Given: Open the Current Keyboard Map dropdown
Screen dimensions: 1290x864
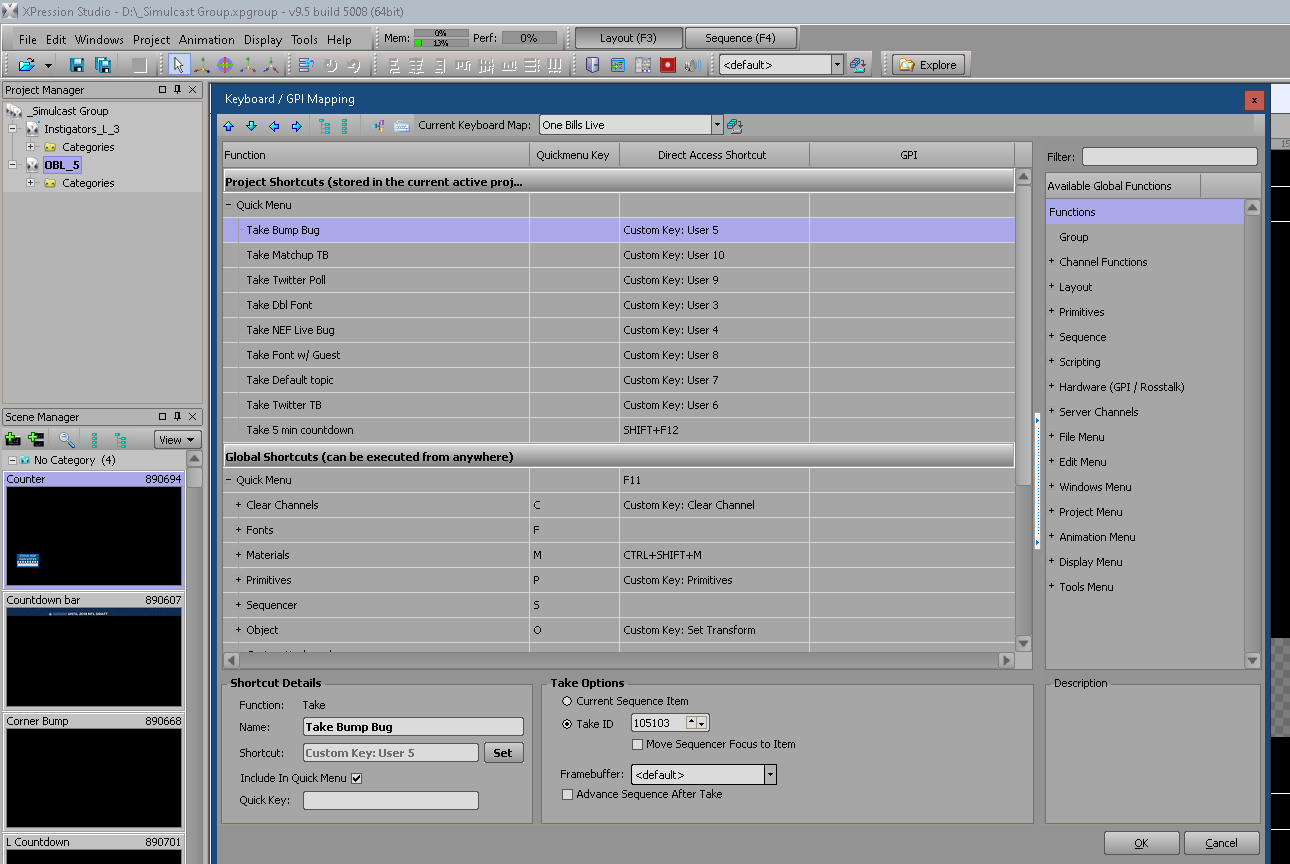Looking at the screenshot, I should coord(717,125).
